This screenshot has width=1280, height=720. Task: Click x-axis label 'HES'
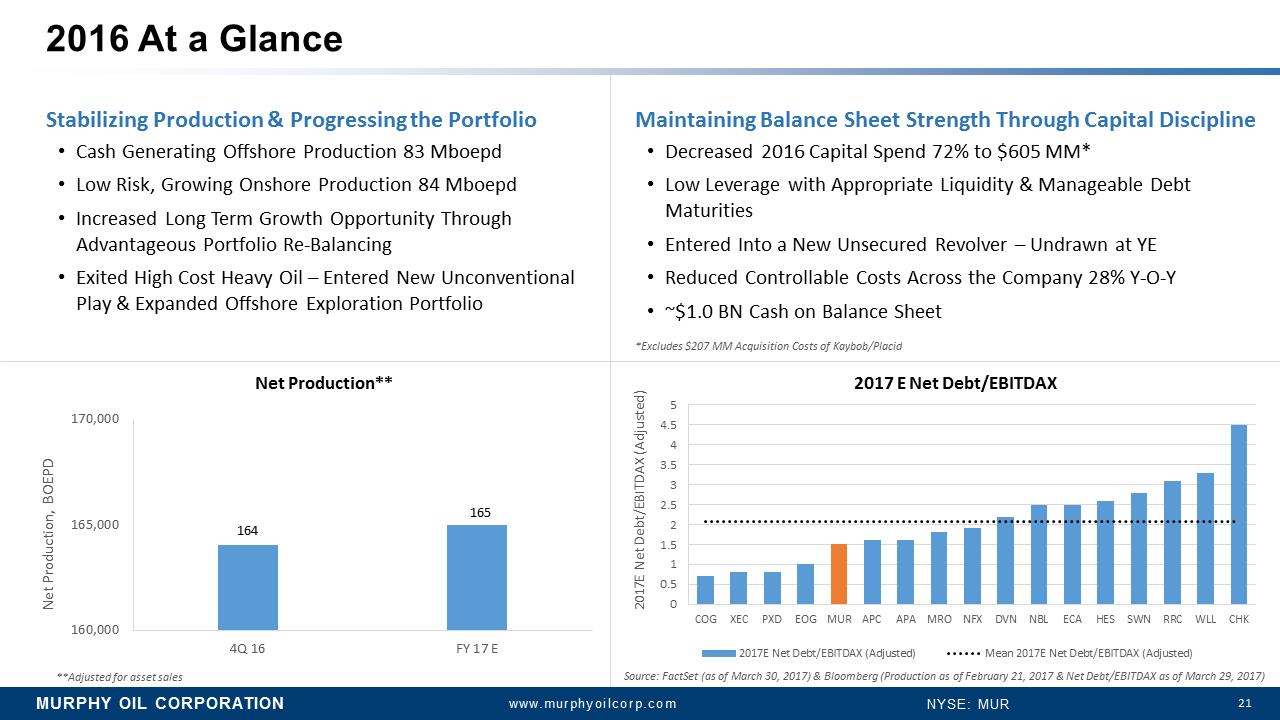(x=1106, y=620)
